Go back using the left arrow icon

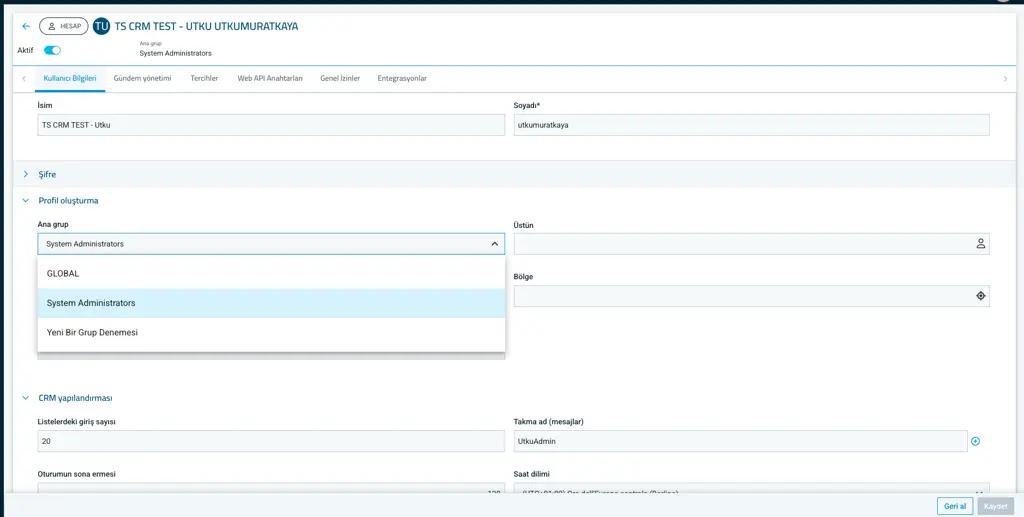26,26
